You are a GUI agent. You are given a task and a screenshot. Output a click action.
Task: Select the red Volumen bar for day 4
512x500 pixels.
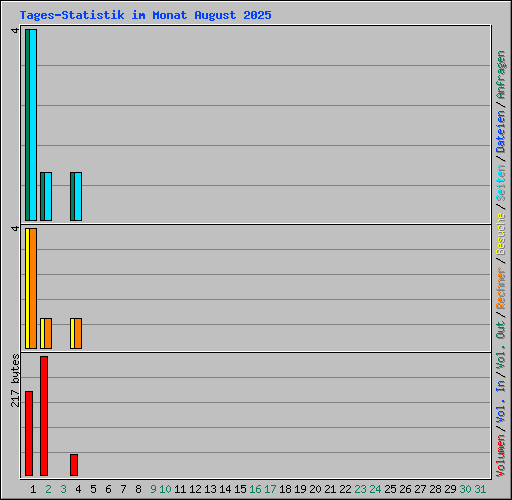coord(74,465)
